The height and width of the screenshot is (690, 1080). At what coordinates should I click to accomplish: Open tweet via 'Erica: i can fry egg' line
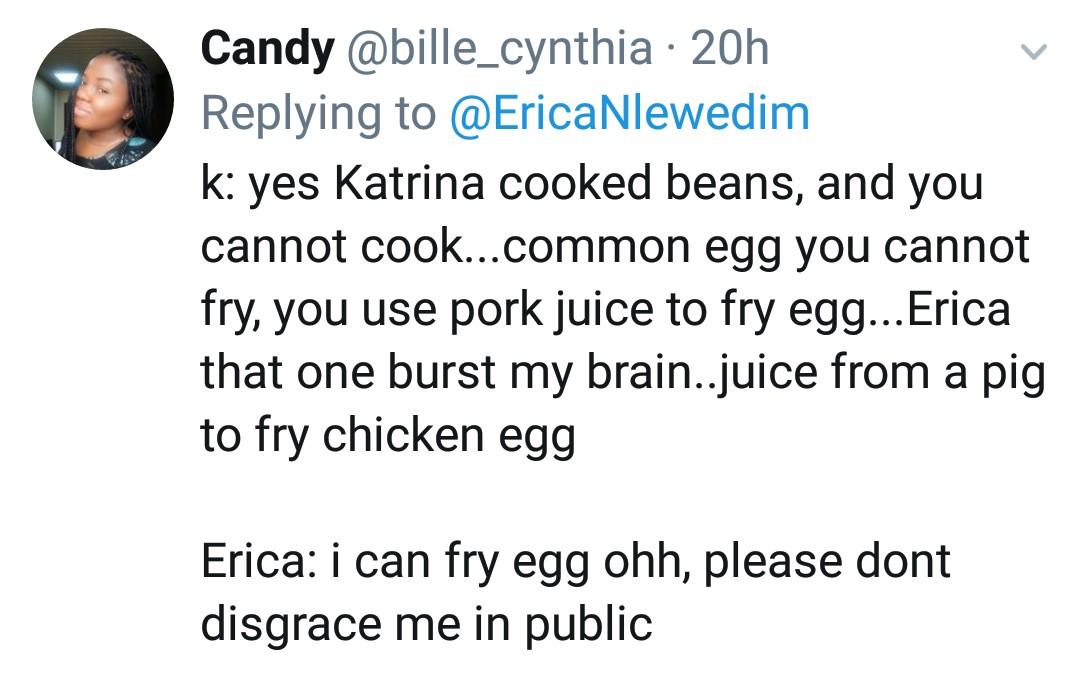coord(576,562)
